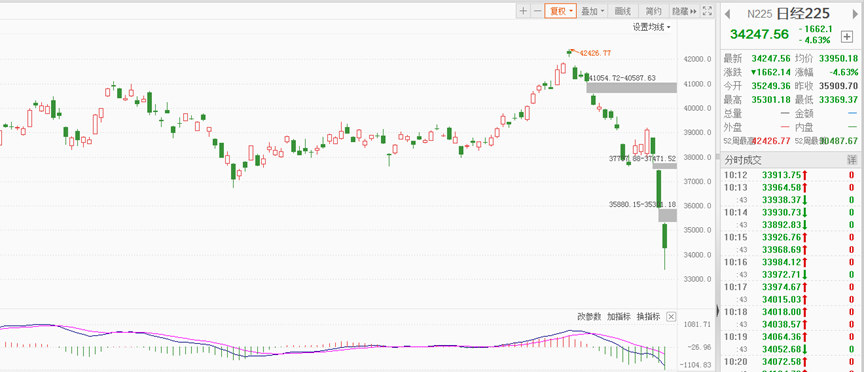Click the 10:12 trade row 33913.75
This screenshot has width=864, height=372.
[790, 175]
